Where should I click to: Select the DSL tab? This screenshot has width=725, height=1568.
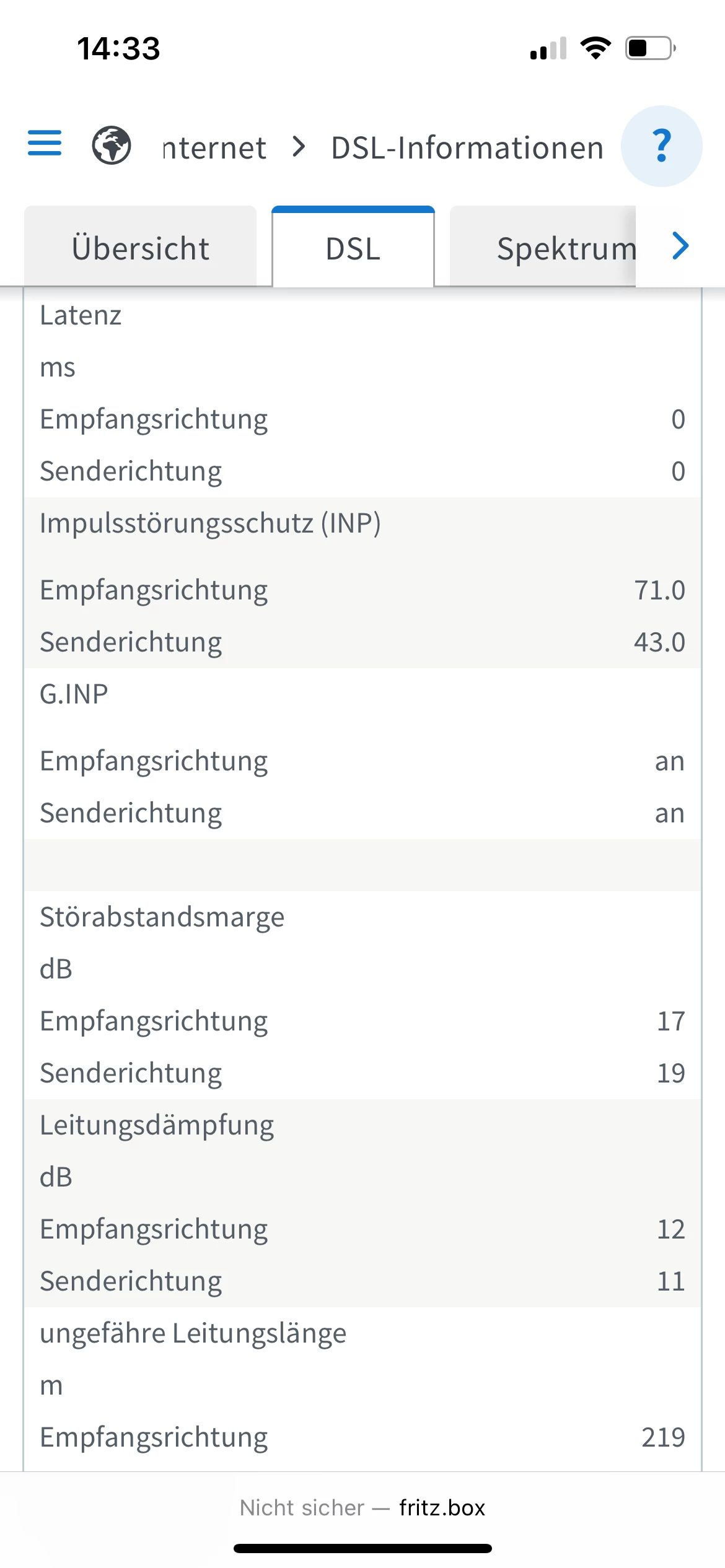point(353,248)
